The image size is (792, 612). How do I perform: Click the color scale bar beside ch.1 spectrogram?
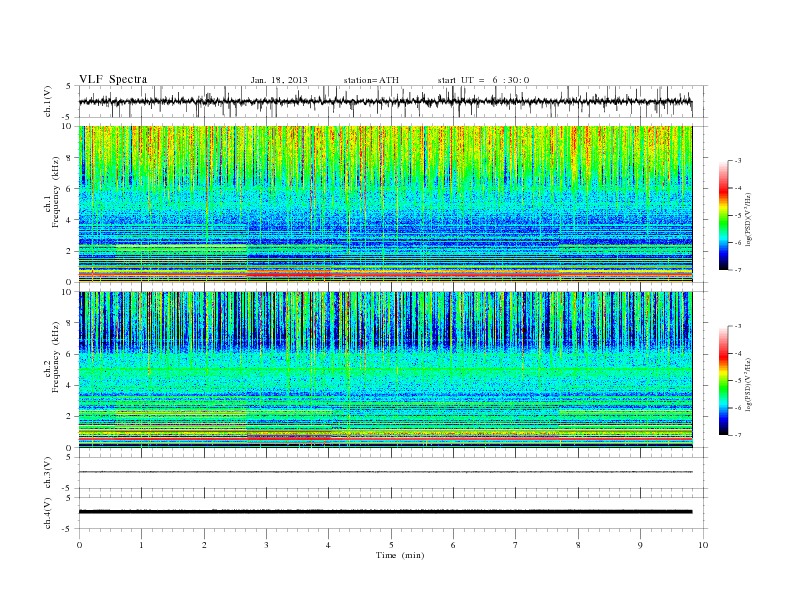(x=723, y=215)
